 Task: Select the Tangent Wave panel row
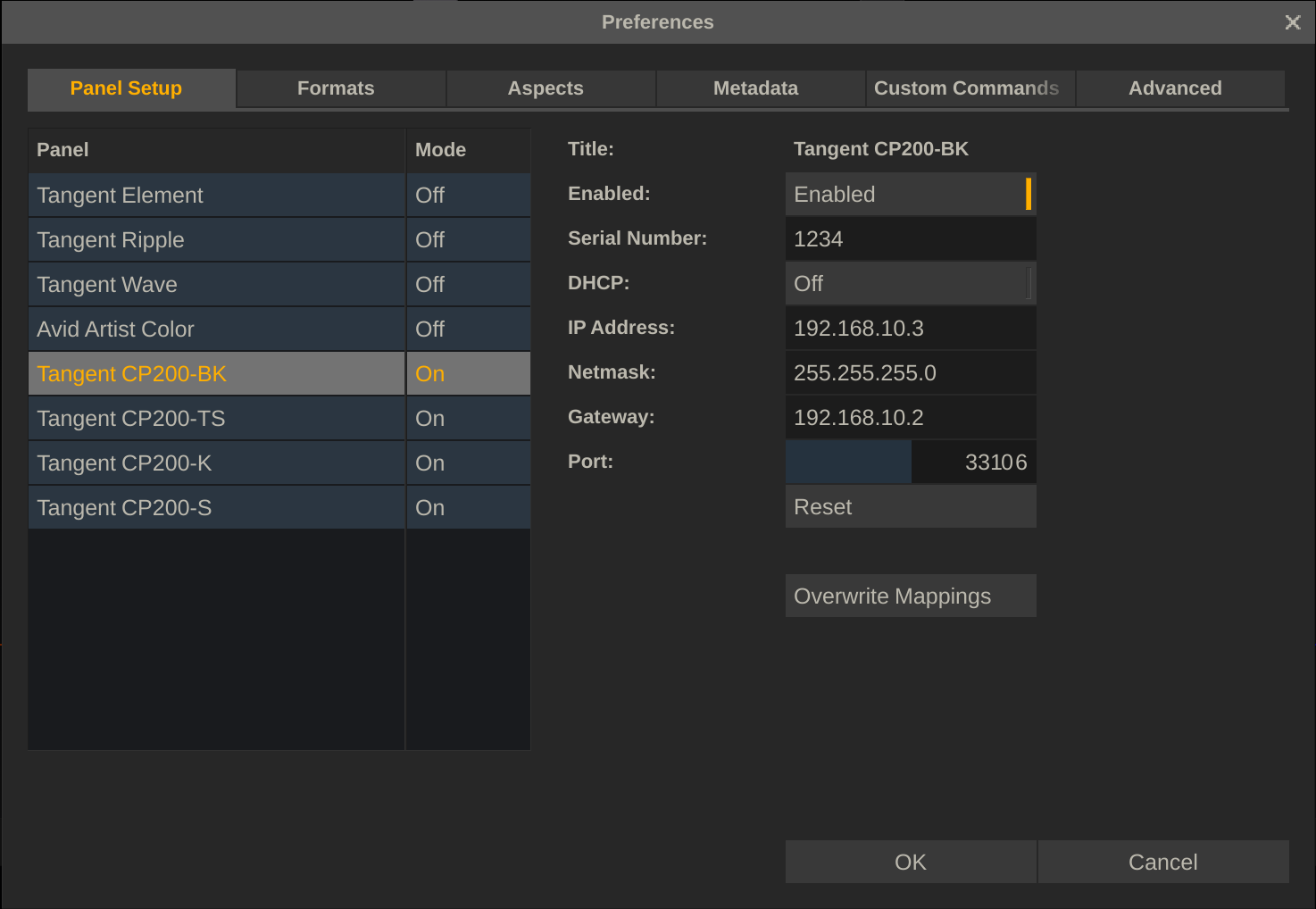(x=217, y=284)
